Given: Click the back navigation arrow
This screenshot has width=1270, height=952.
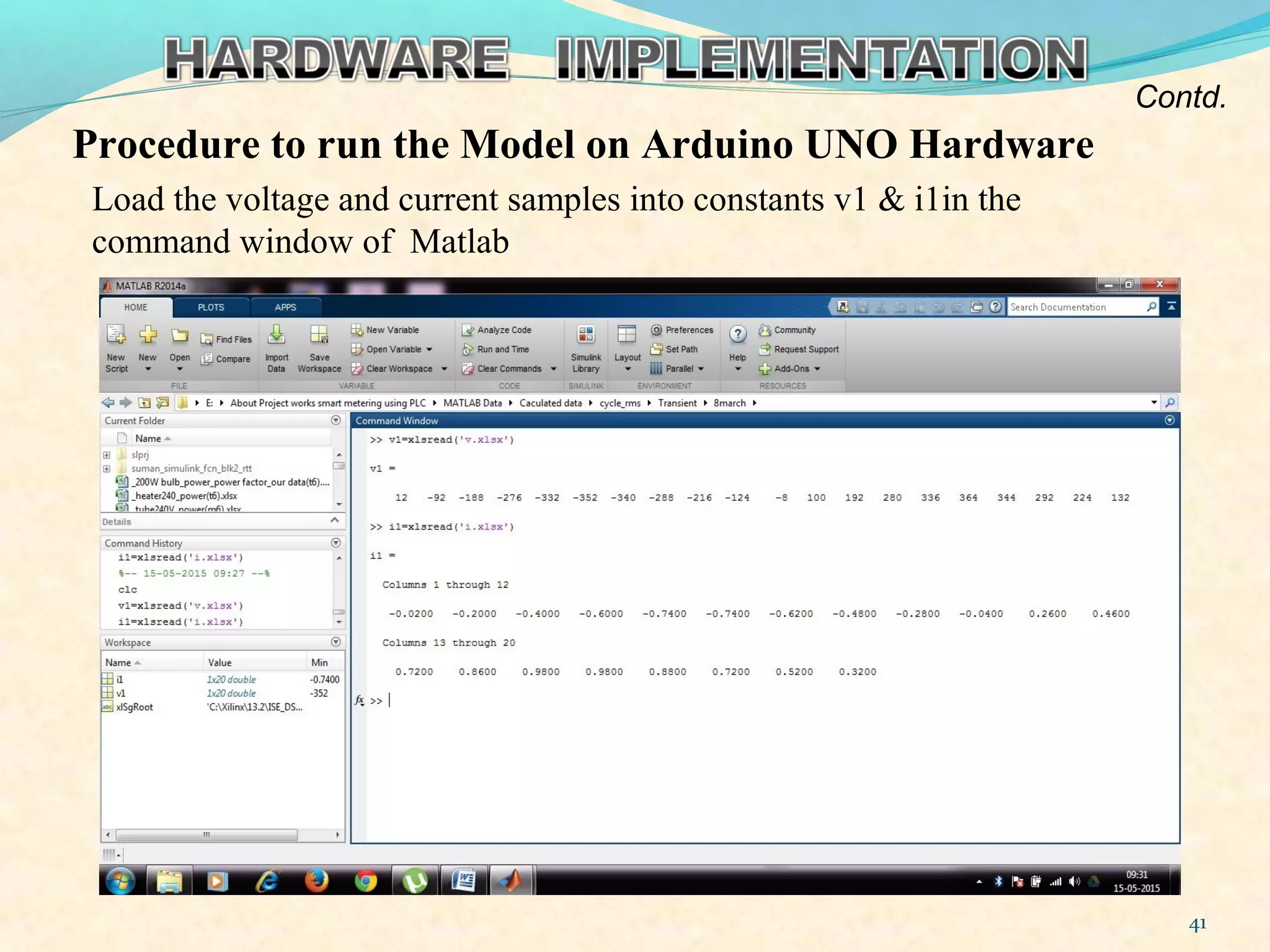Looking at the screenshot, I should coord(108,403).
